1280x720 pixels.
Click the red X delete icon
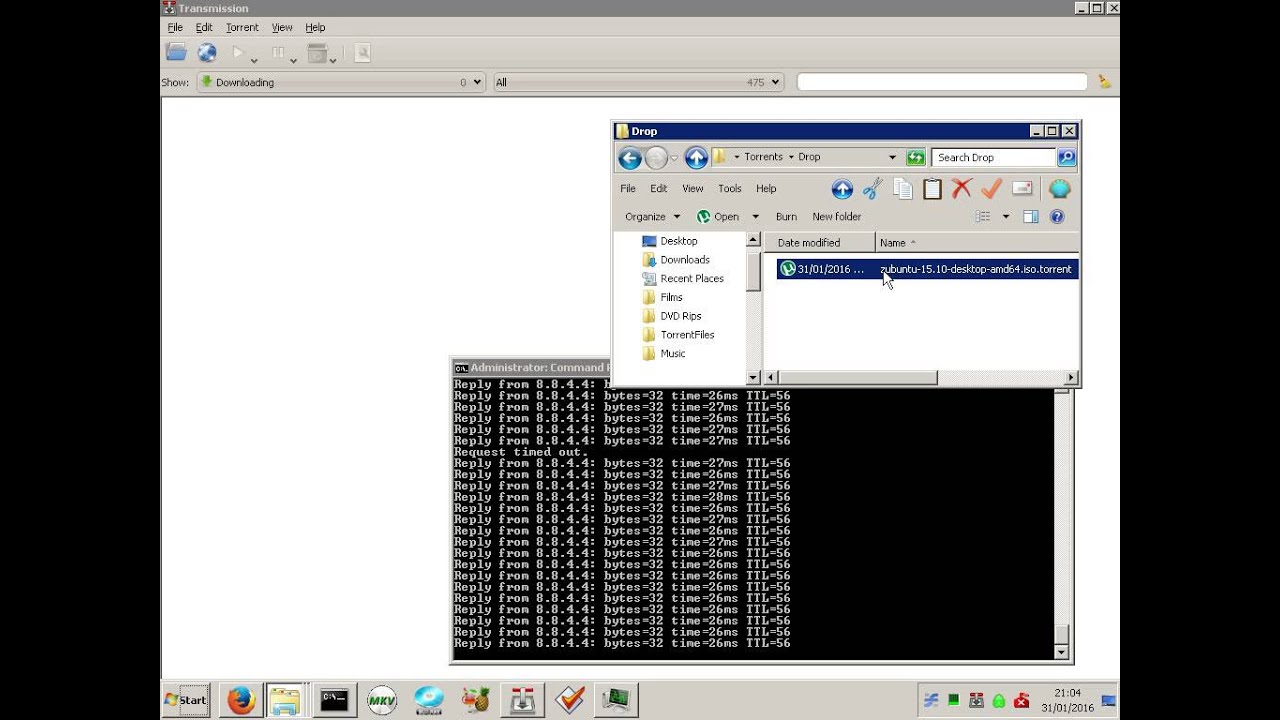point(962,188)
